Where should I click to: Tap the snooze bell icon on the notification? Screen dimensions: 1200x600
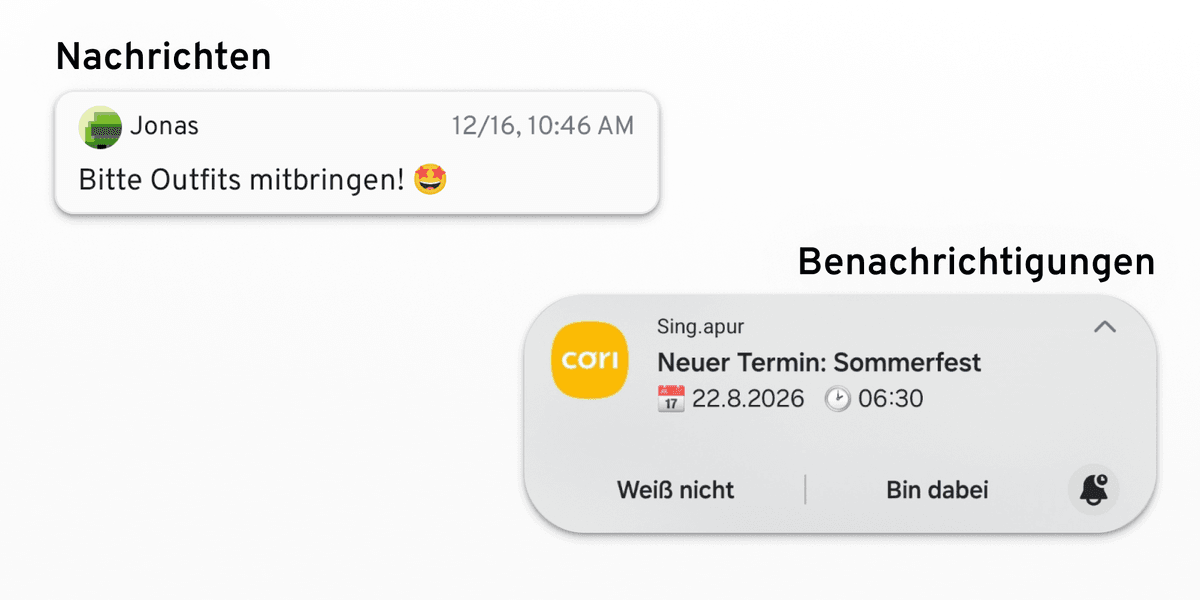point(1094,489)
